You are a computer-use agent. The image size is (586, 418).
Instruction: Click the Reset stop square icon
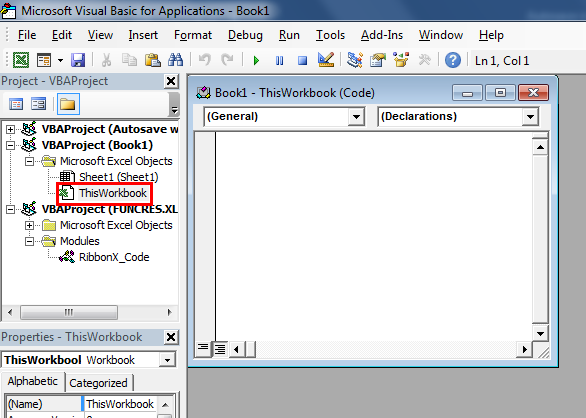point(302,60)
